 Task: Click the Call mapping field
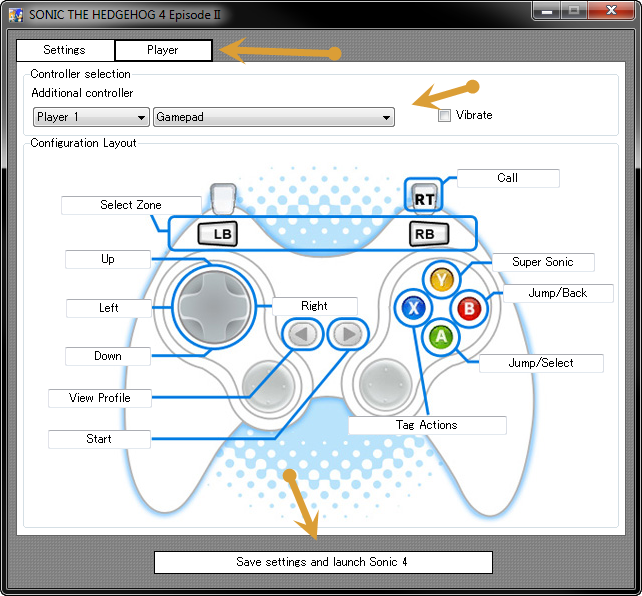508,178
